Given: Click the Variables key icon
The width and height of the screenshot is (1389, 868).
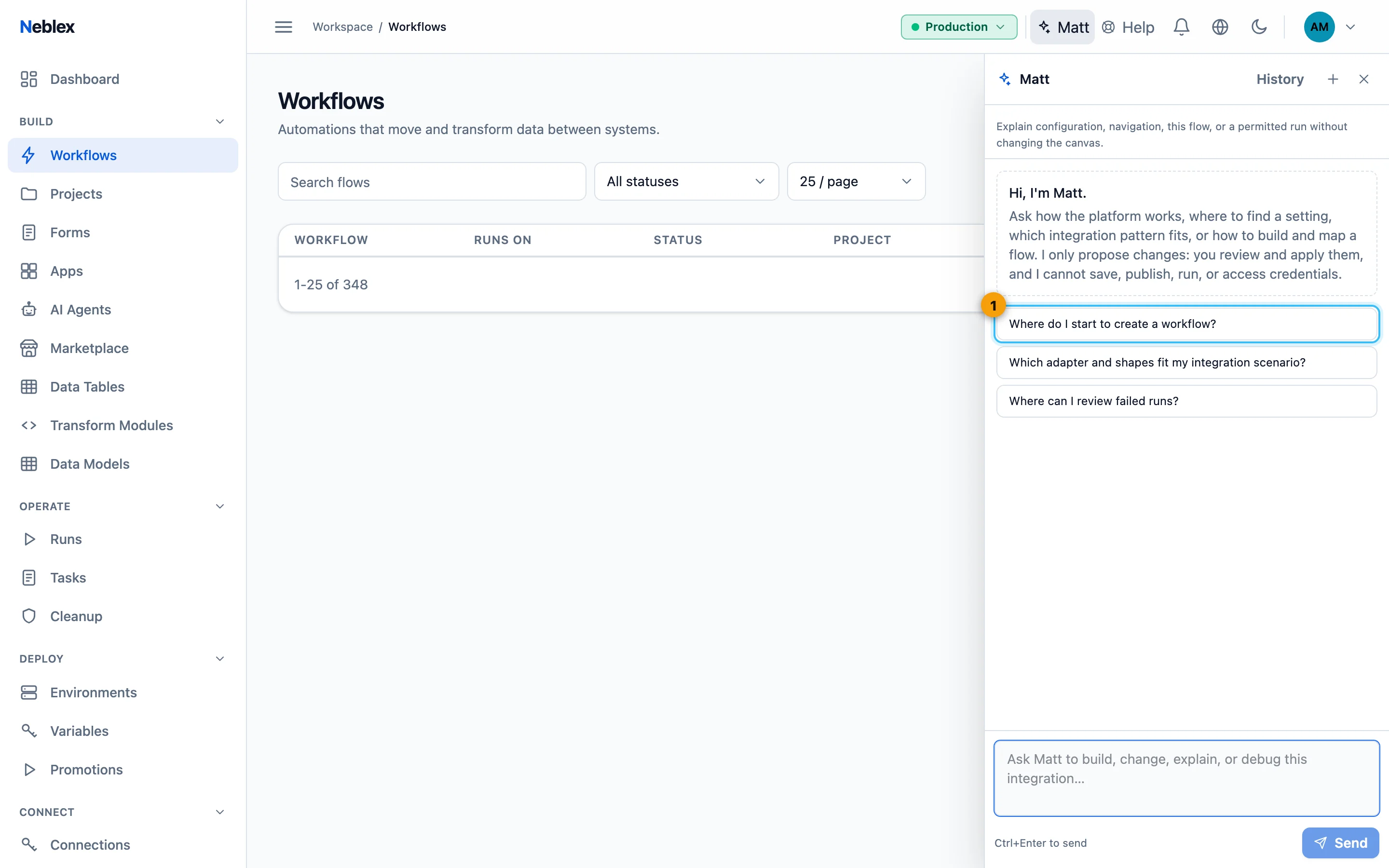Looking at the screenshot, I should coord(29,731).
